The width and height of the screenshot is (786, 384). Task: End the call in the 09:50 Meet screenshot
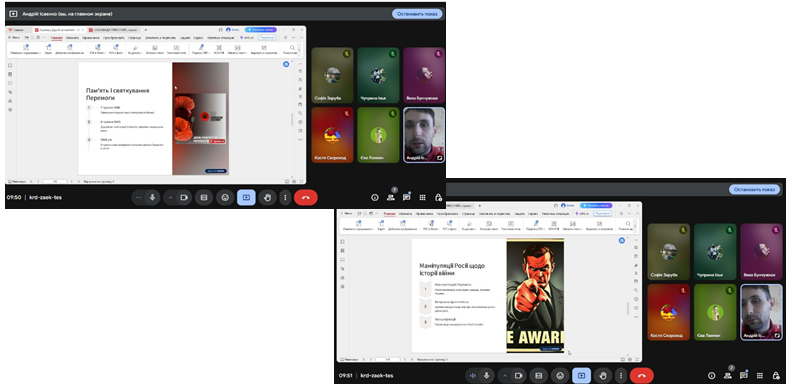pyautogui.click(x=306, y=198)
